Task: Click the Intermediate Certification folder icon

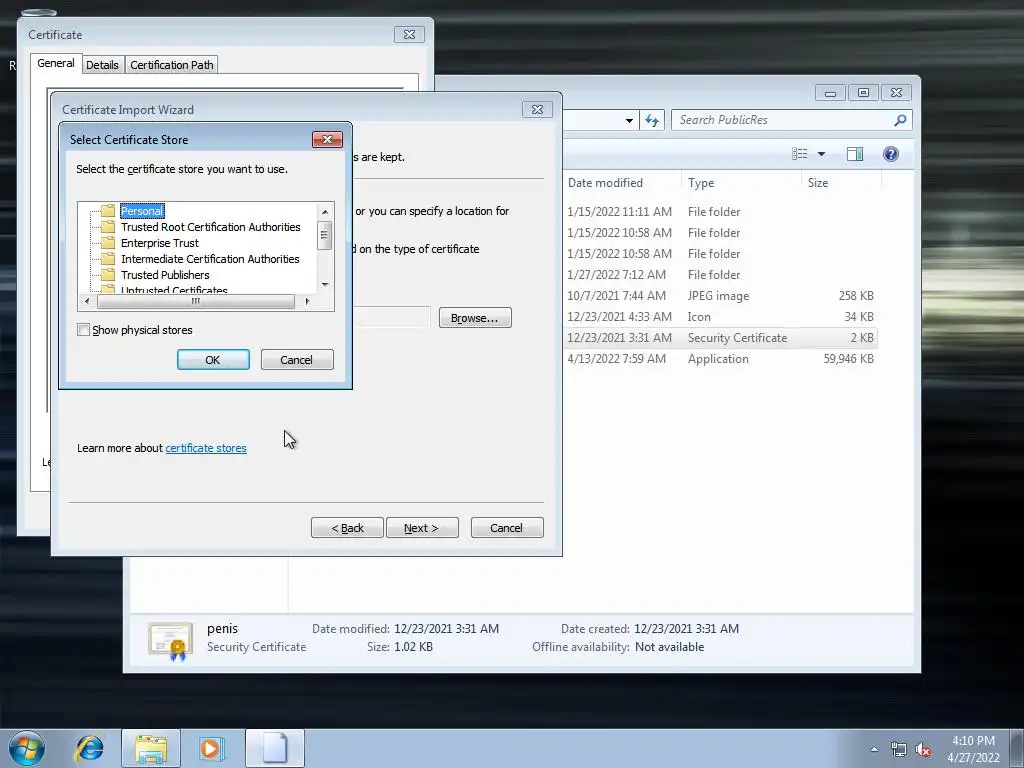Action: click(x=108, y=259)
